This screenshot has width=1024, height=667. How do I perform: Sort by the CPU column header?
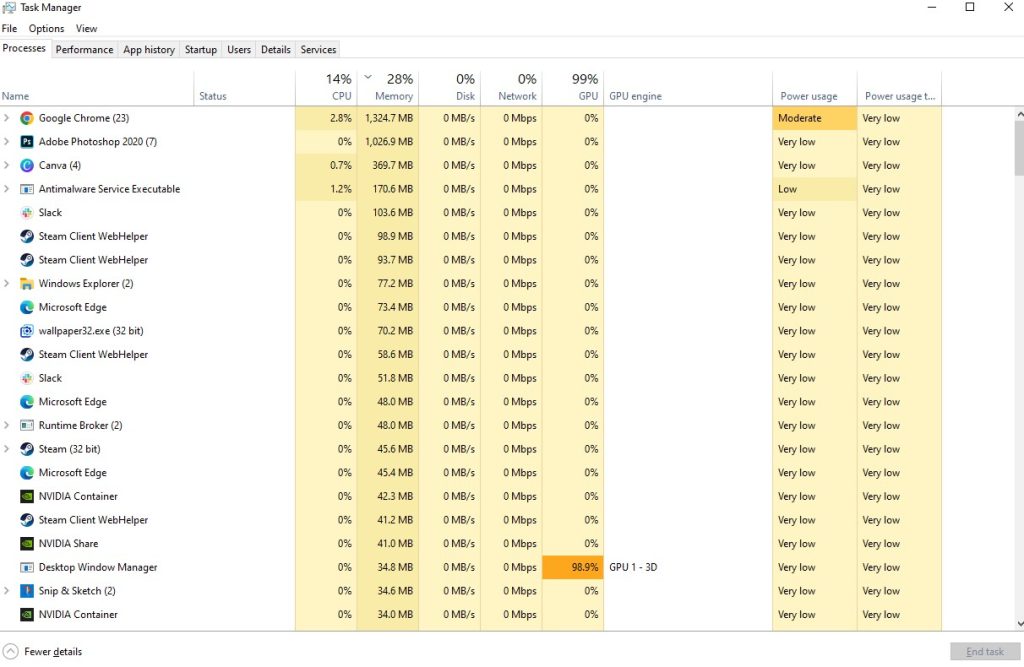point(326,88)
